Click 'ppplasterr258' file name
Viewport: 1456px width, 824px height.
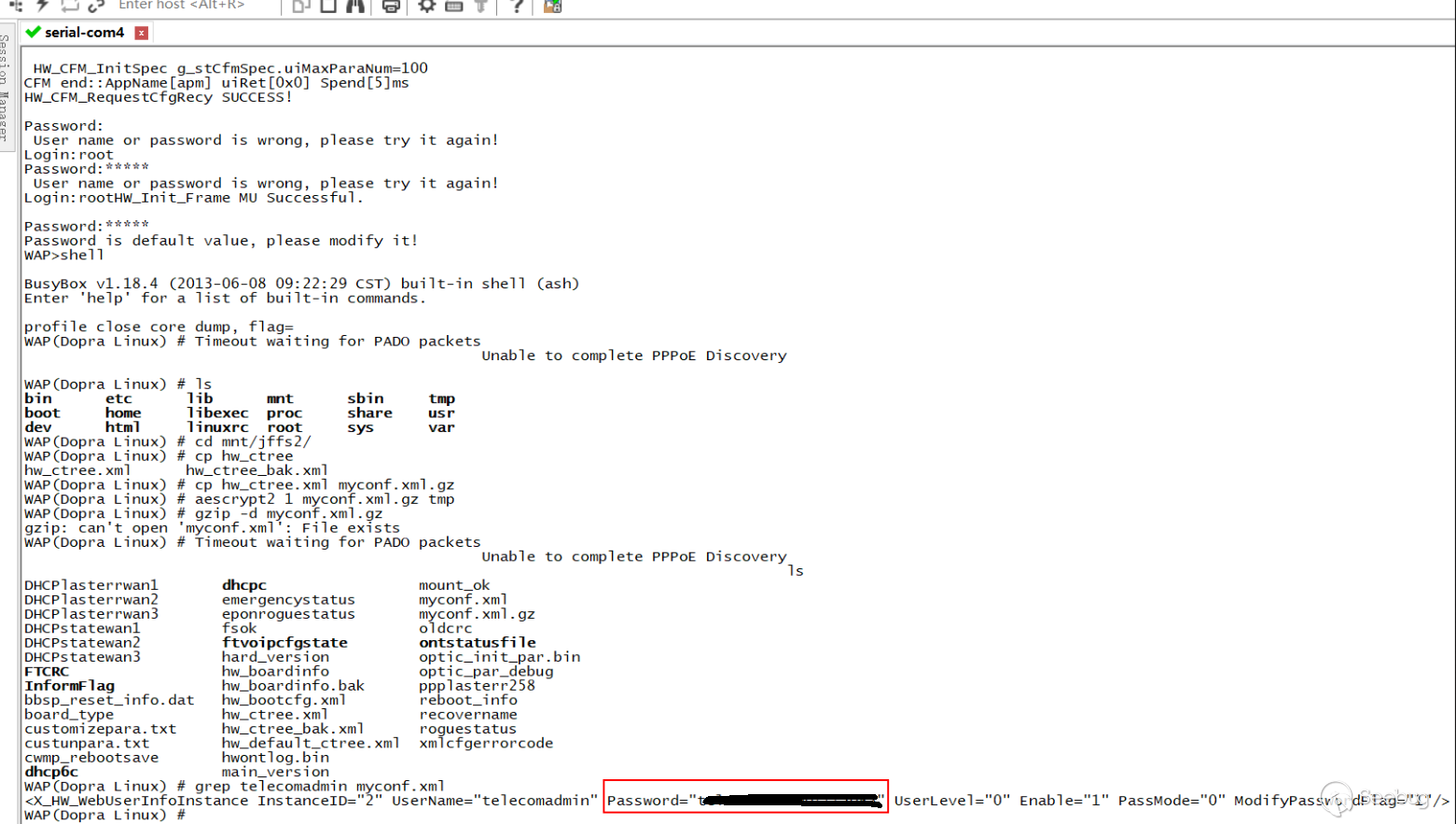point(477,686)
